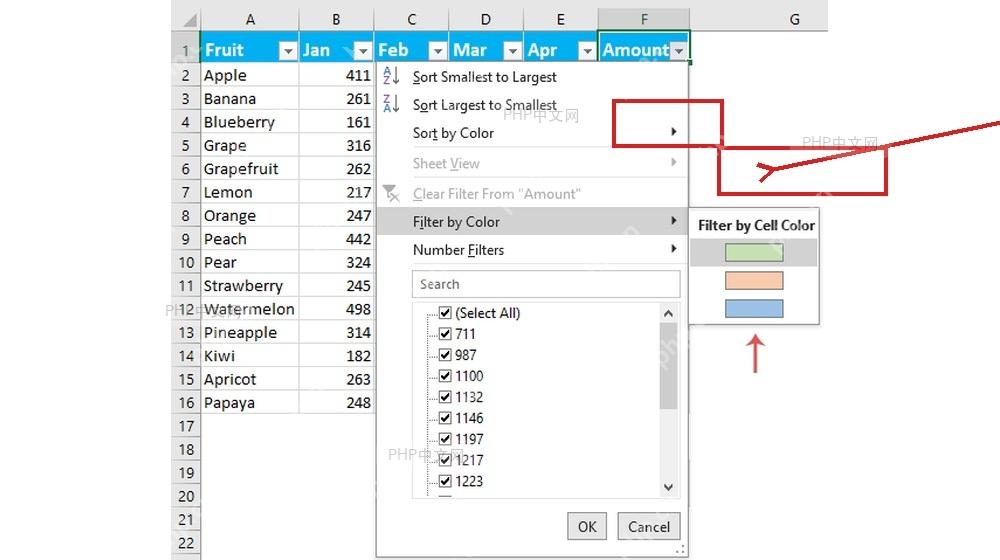Select row 17 header
1000x560 pixels.
tap(186, 426)
